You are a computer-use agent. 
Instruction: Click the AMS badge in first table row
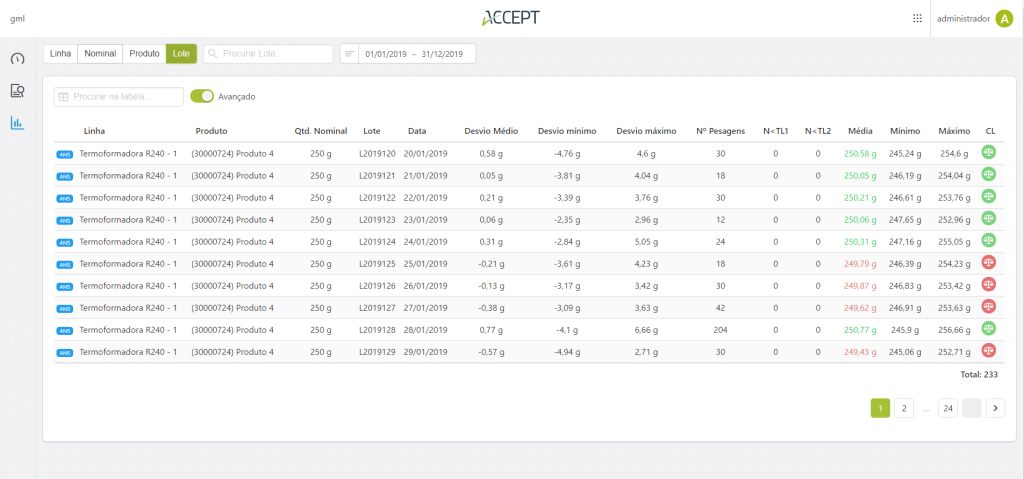point(65,154)
